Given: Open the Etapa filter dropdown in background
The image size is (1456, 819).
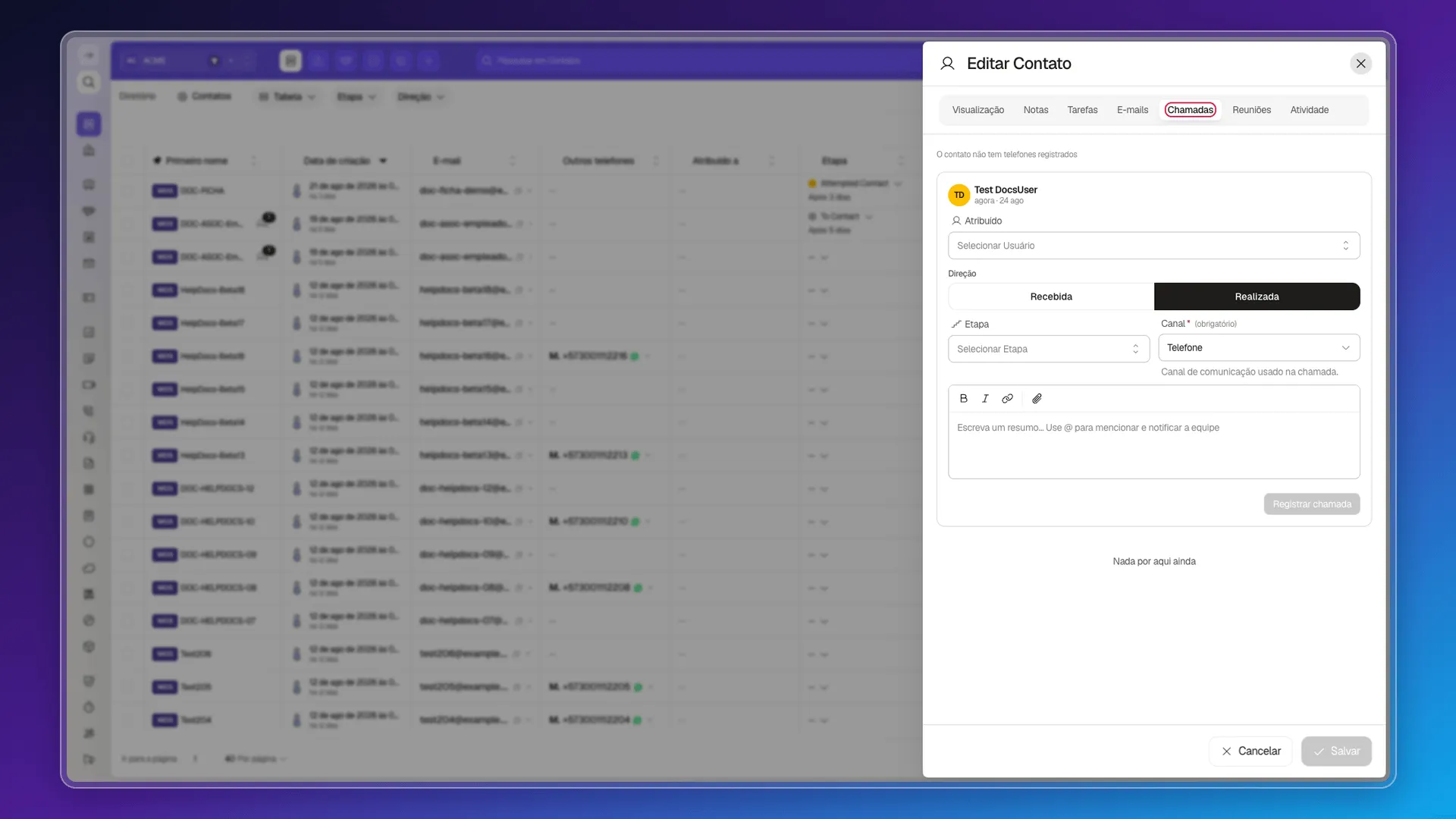Looking at the screenshot, I should 356,97.
